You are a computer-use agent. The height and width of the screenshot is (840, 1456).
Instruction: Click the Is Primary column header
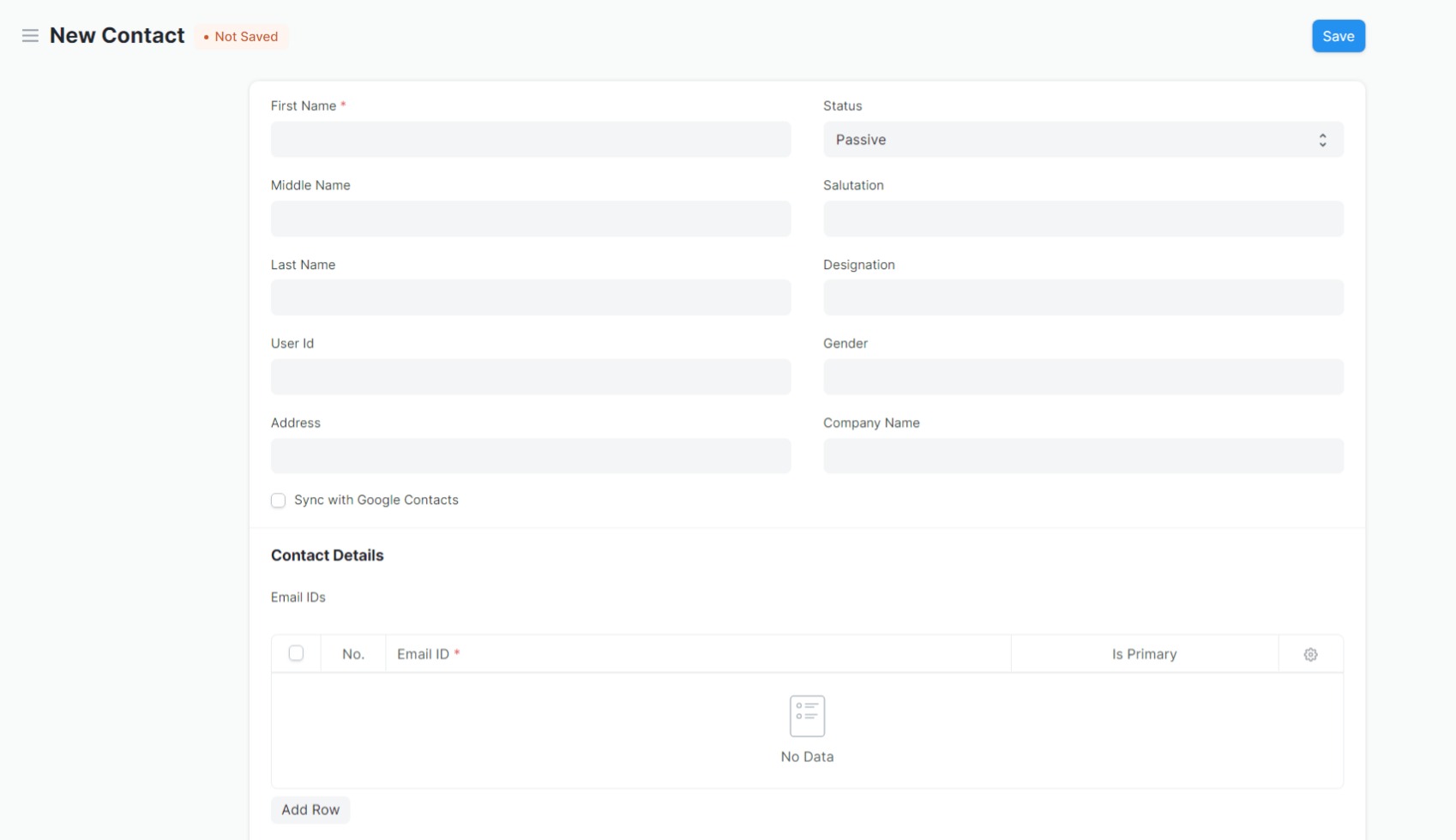pyautogui.click(x=1144, y=654)
